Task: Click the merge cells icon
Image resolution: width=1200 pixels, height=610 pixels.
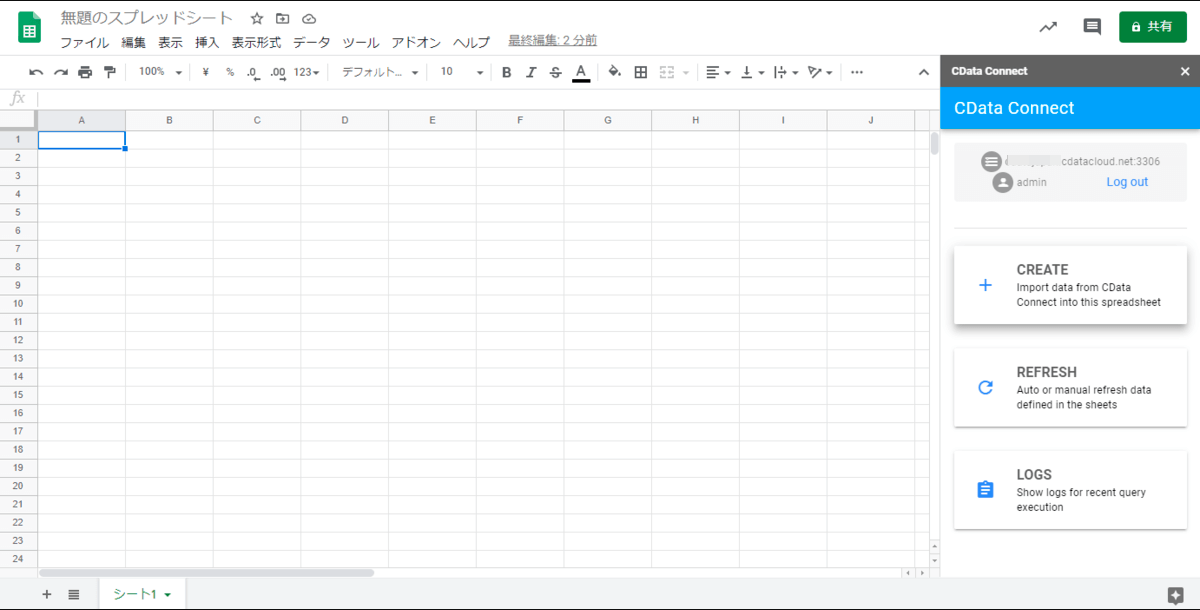Action: [x=667, y=72]
